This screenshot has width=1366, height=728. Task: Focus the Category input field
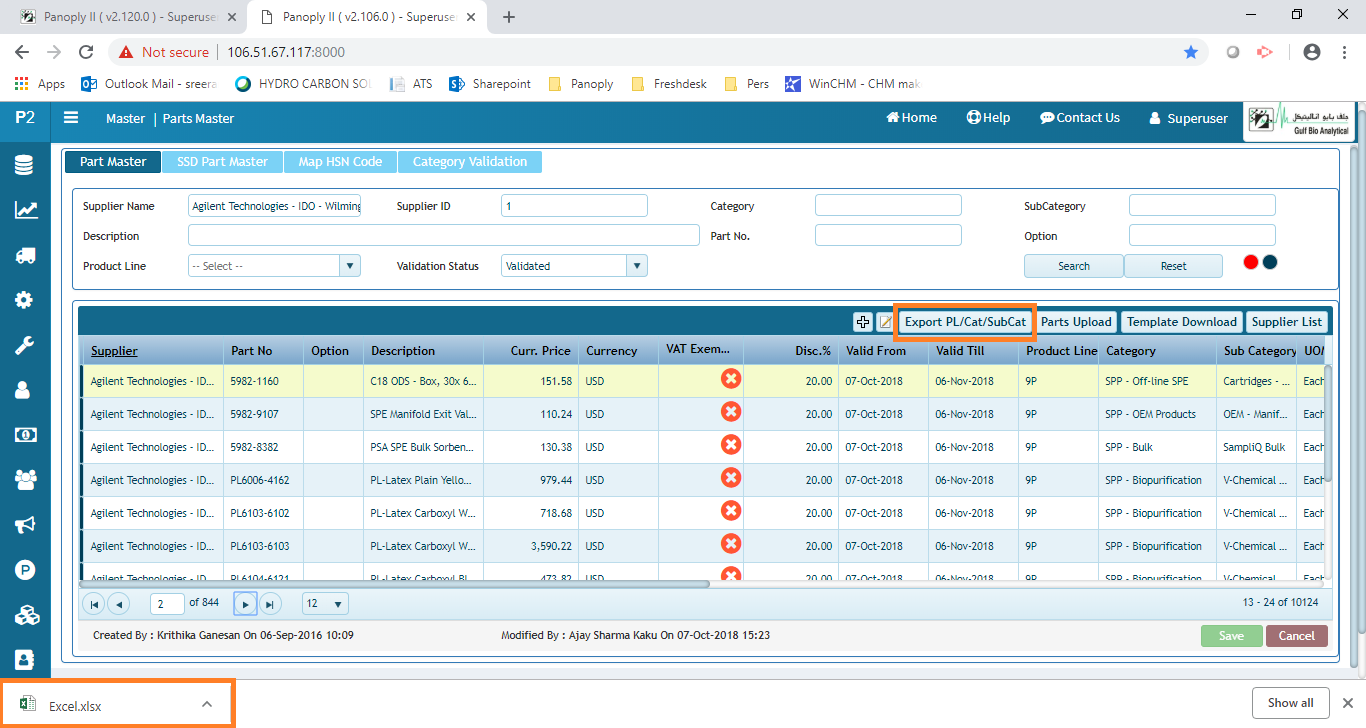pos(888,206)
